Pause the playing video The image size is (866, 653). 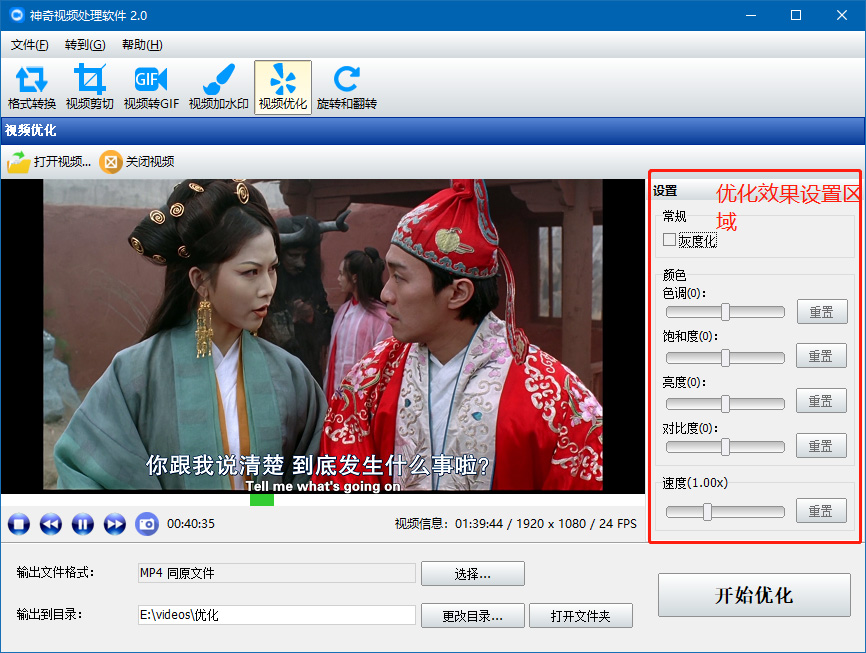[83, 523]
